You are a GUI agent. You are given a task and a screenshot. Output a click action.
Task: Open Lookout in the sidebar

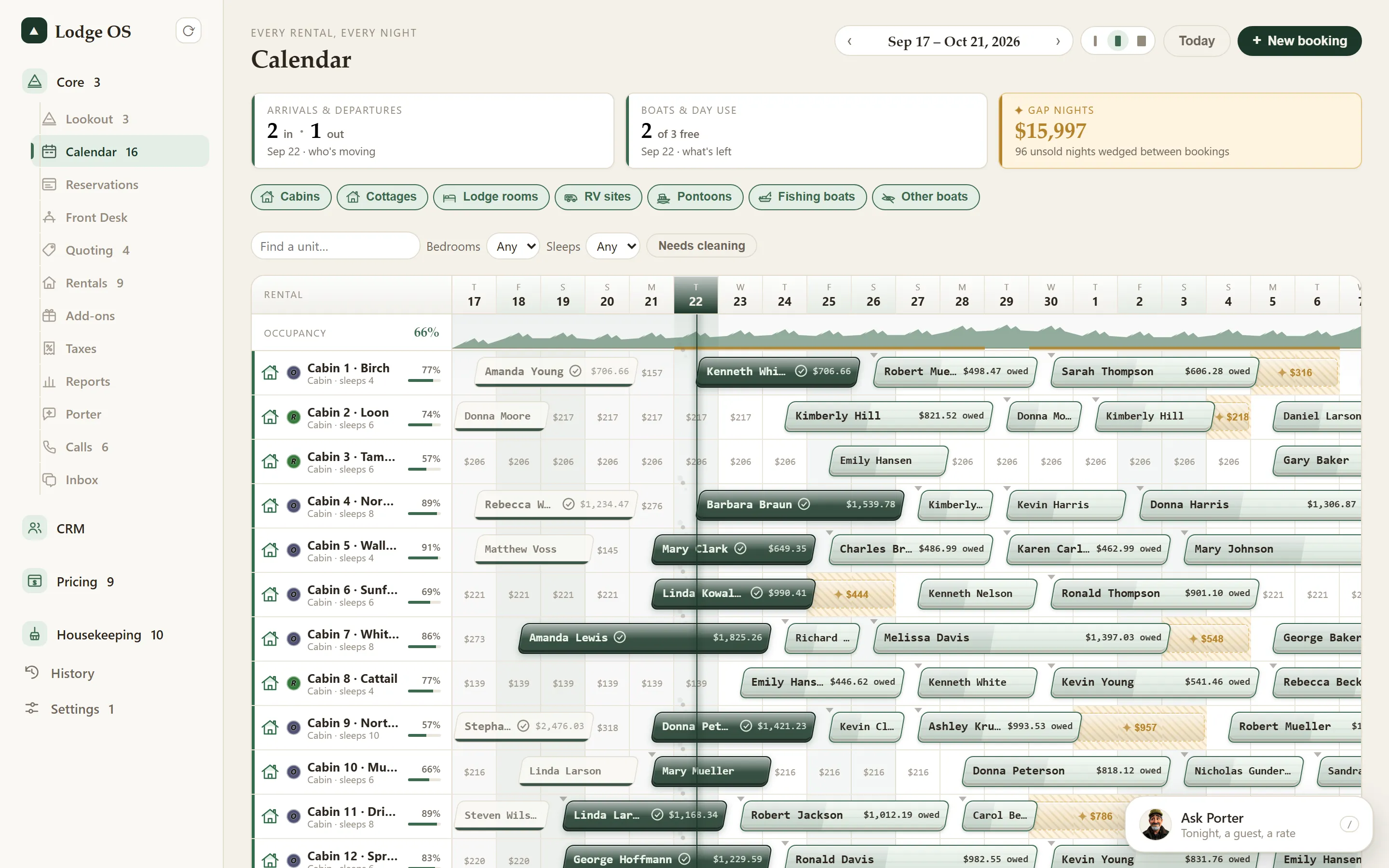pos(120,119)
